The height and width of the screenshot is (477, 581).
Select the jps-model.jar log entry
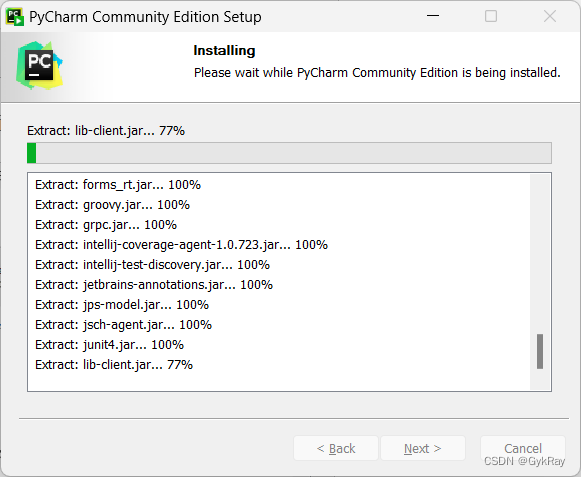[x=122, y=305]
